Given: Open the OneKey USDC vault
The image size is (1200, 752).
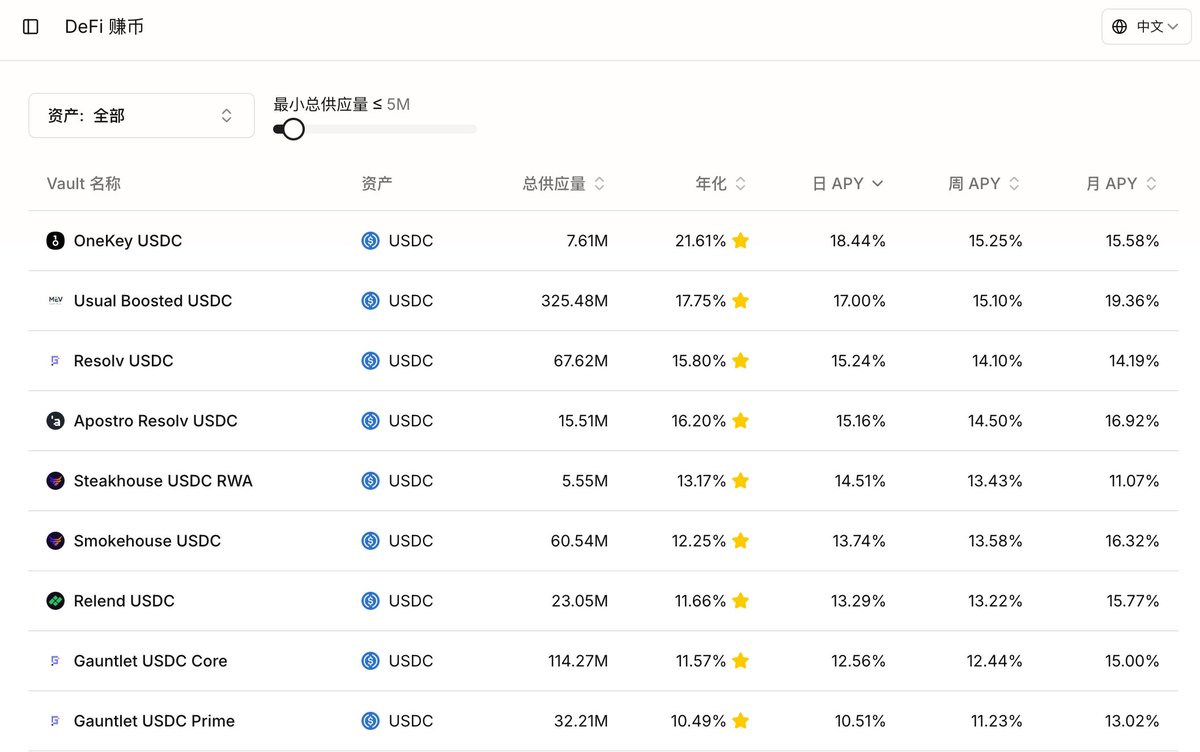Looking at the screenshot, I should [128, 241].
